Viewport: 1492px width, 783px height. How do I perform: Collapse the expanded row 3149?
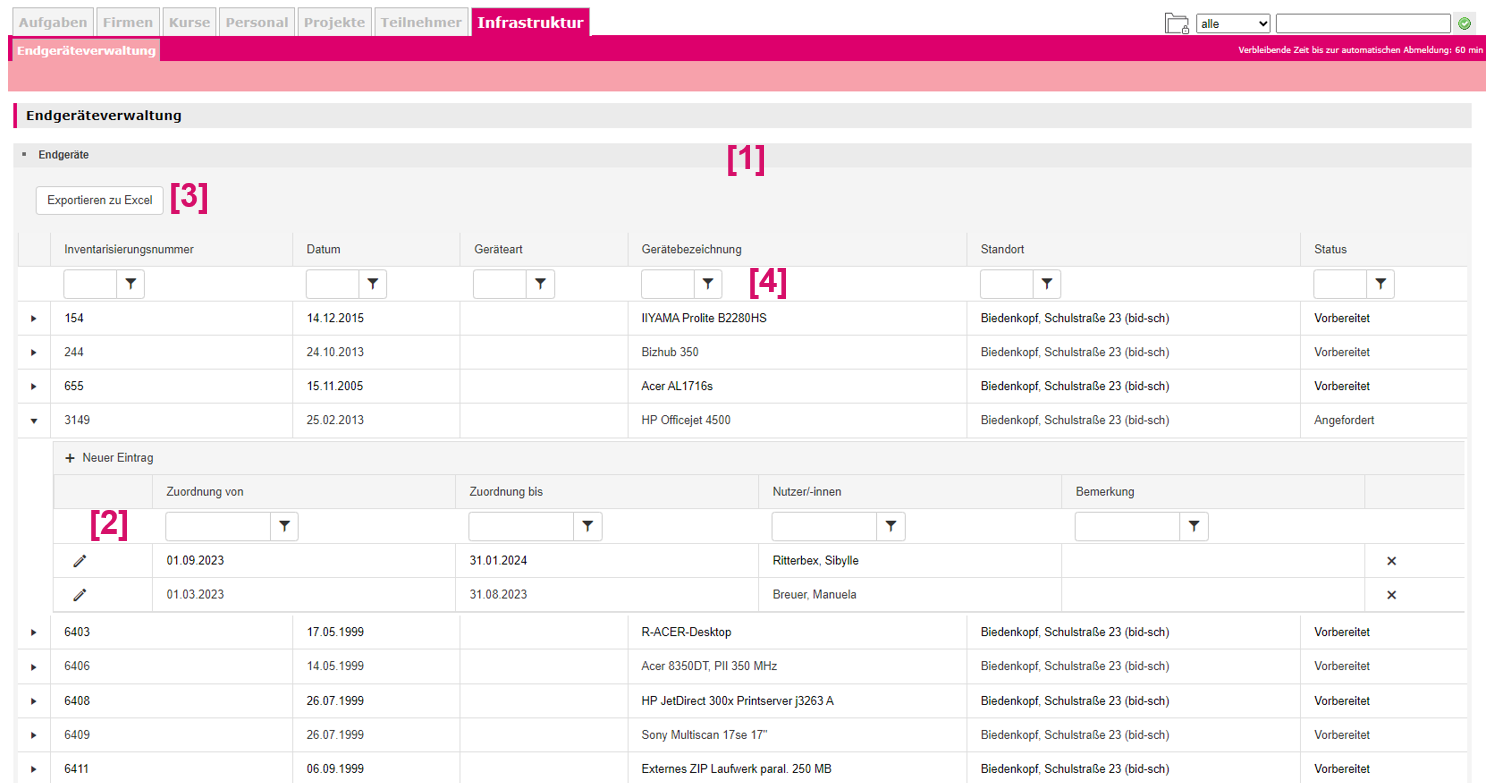click(x=33, y=421)
